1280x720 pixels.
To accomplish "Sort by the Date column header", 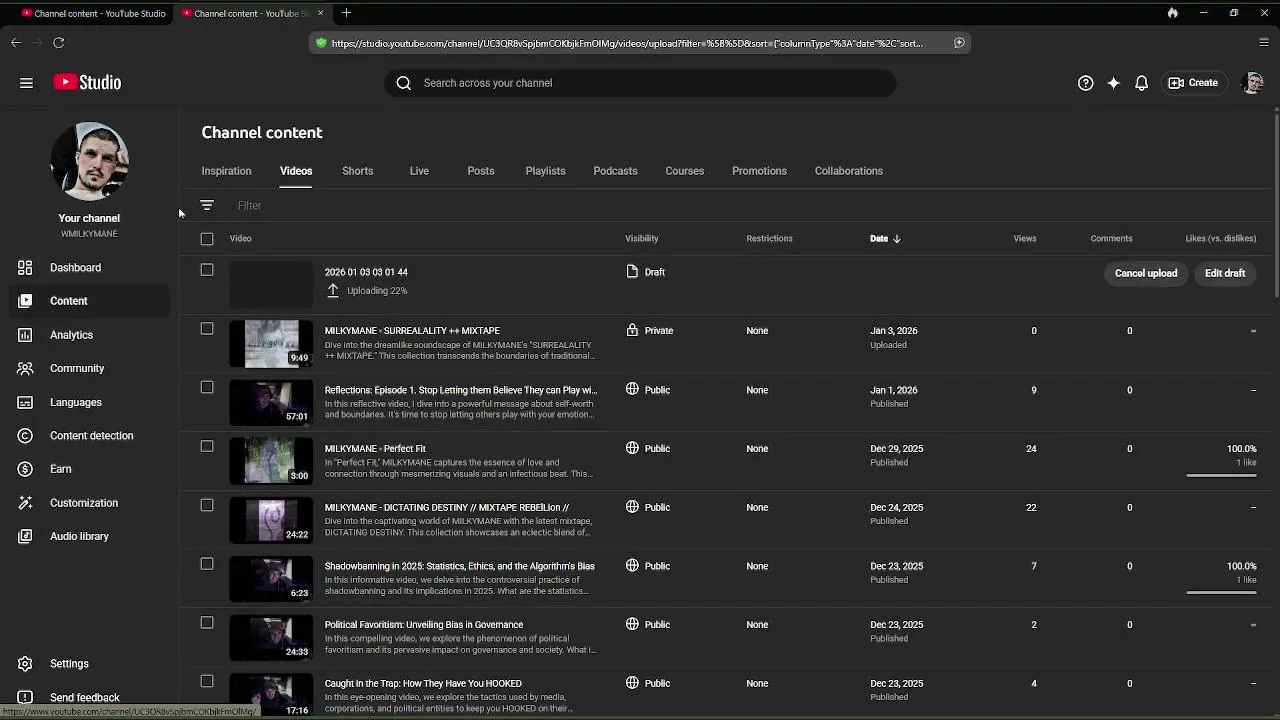I will coord(885,239).
